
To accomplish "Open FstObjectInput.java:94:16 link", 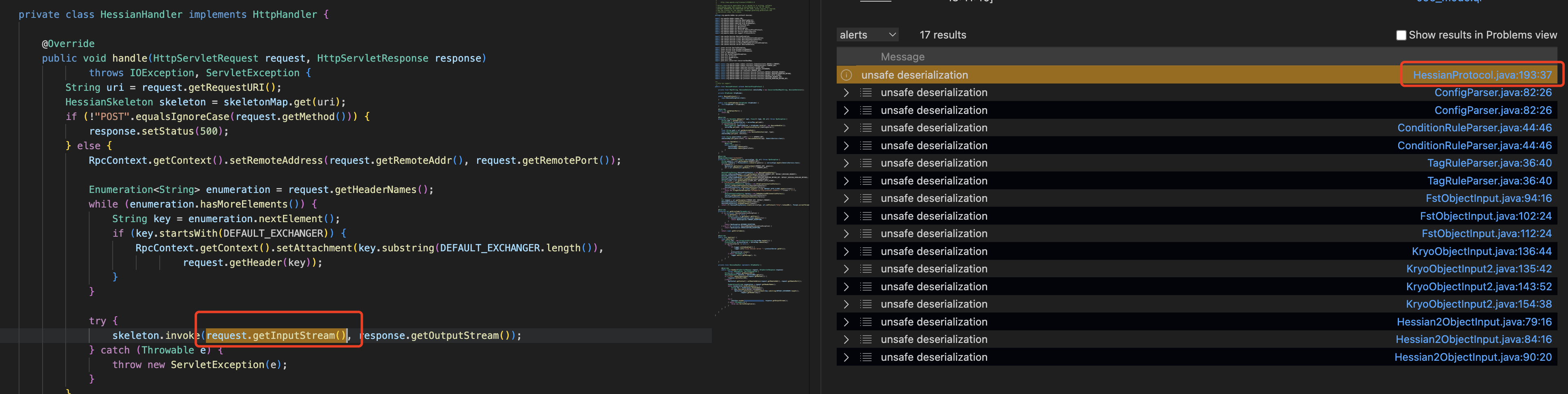I will coord(1488,199).
